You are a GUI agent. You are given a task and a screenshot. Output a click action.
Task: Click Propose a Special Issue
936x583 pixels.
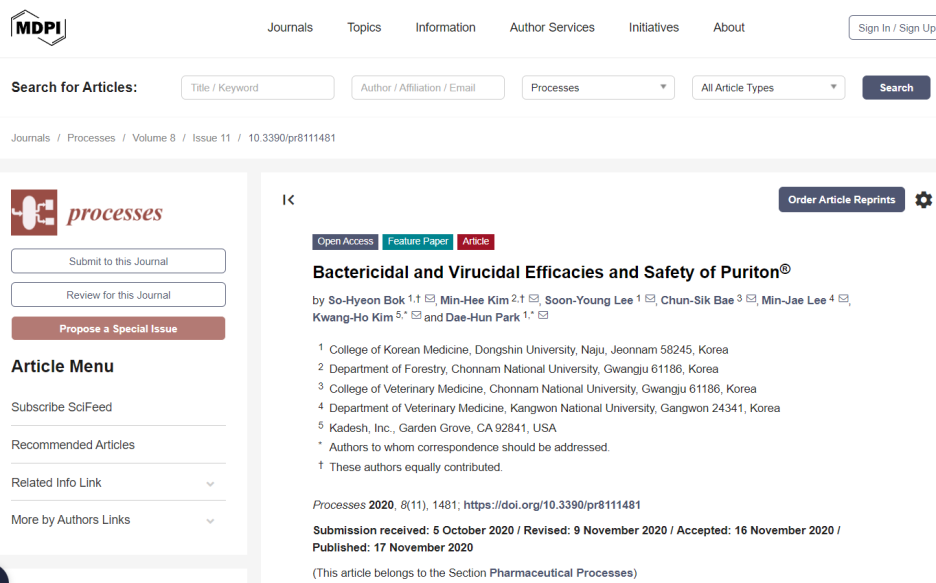click(x=118, y=329)
